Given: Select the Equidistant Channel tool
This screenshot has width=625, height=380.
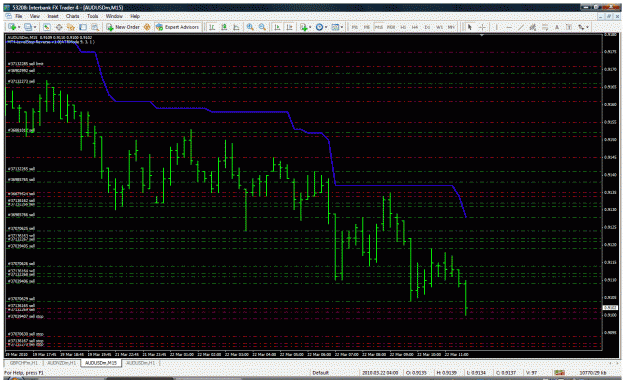Looking at the screenshot, I should (533, 27).
